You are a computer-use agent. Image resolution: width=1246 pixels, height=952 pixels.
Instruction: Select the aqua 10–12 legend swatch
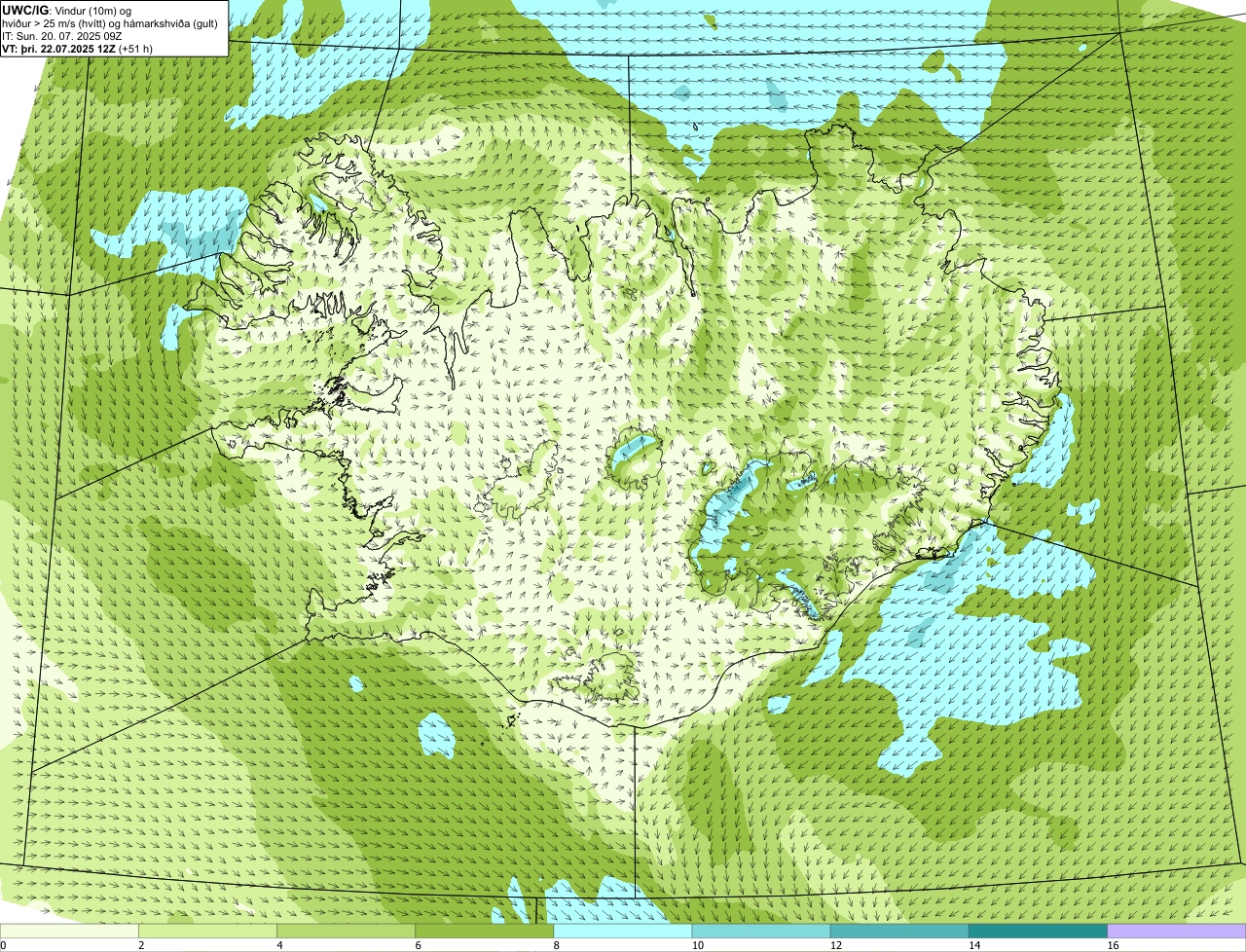coord(761,931)
